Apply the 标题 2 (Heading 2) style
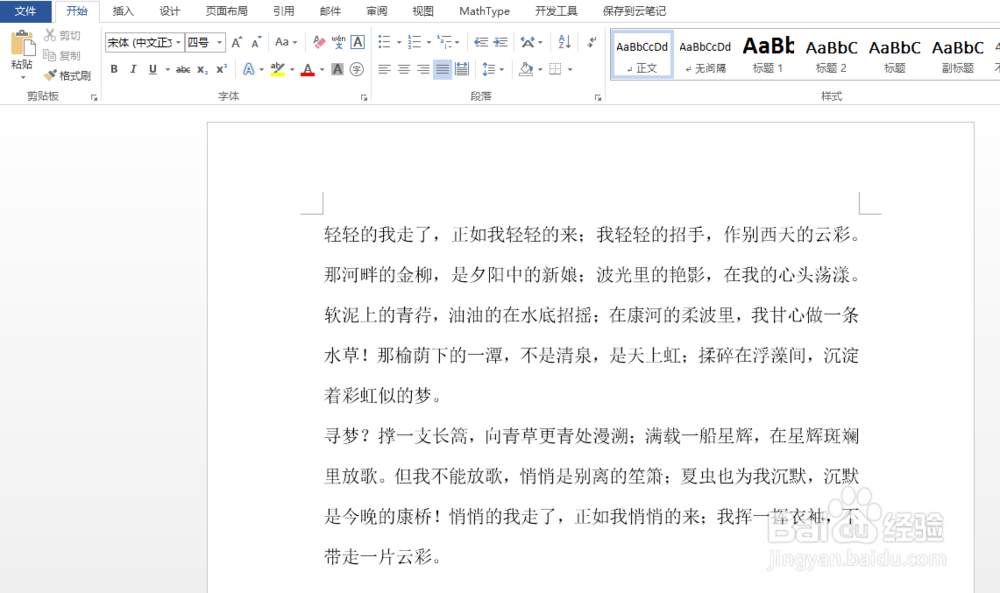 (831, 55)
